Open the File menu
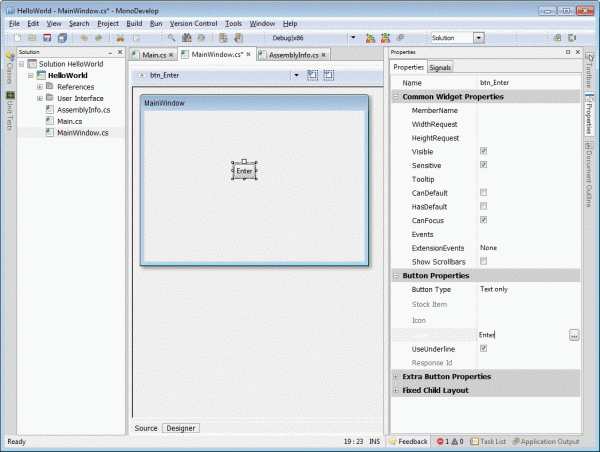The width and height of the screenshot is (600, 452). click(14, 24)
